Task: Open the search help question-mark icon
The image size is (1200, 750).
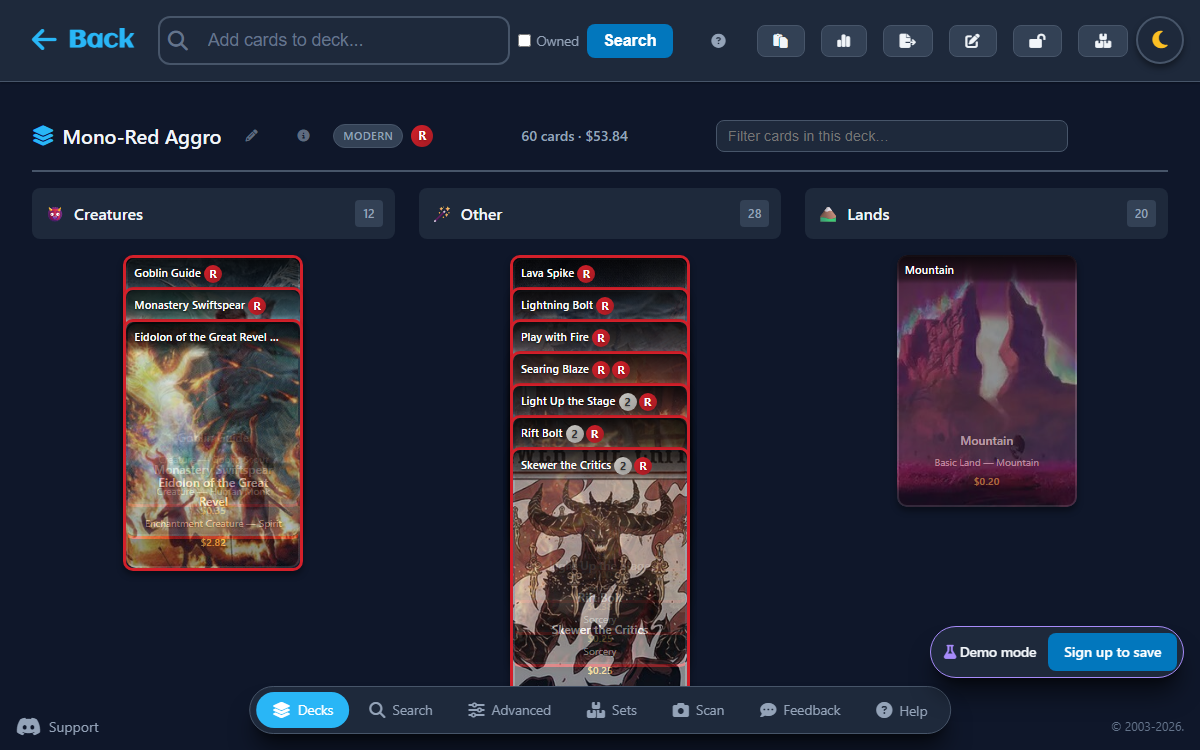Action: click(718, 41)
